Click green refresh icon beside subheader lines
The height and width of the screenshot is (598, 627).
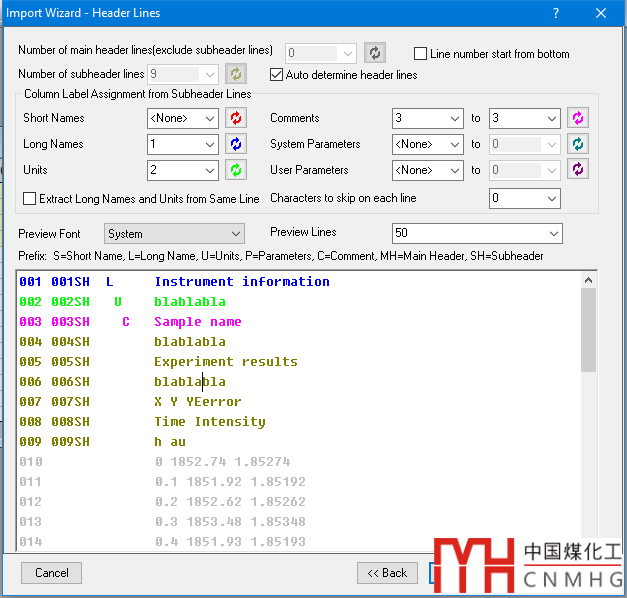tap(236, 74)
